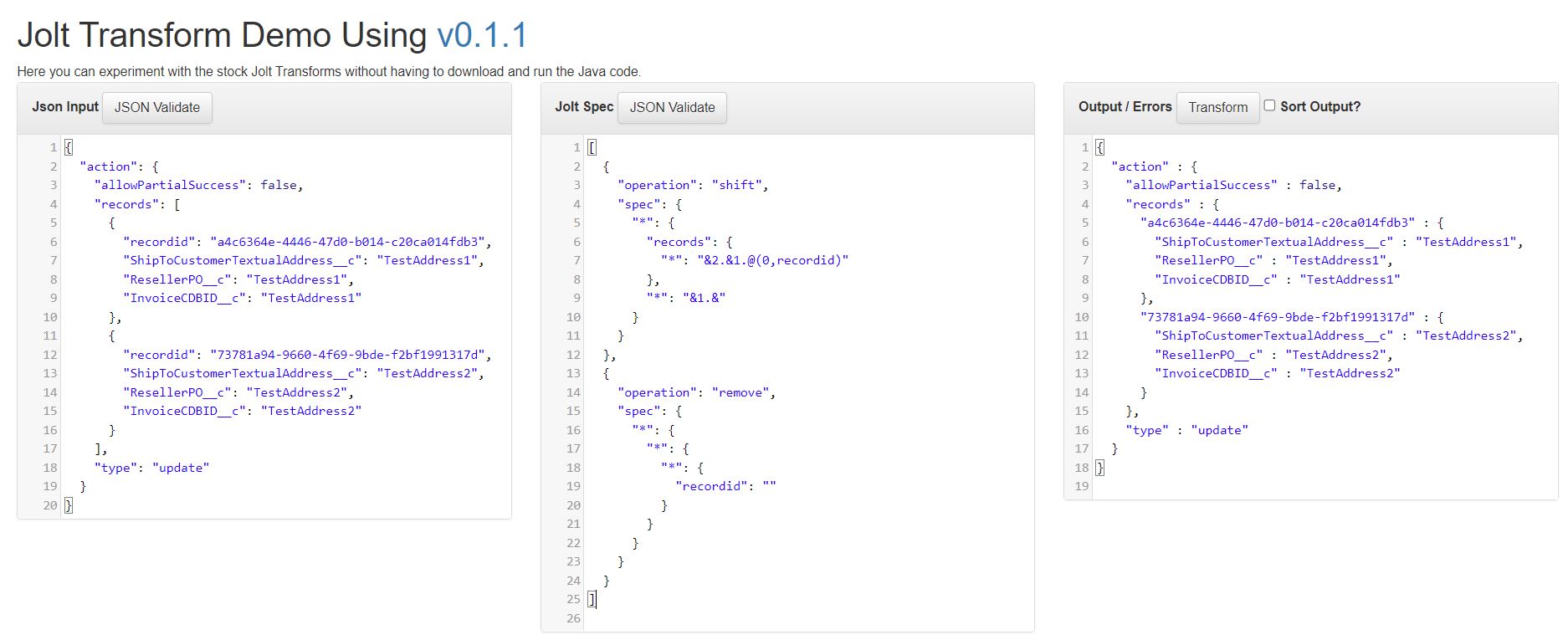Click line number 20 in Json Input gutter

(x=50, y=505)
